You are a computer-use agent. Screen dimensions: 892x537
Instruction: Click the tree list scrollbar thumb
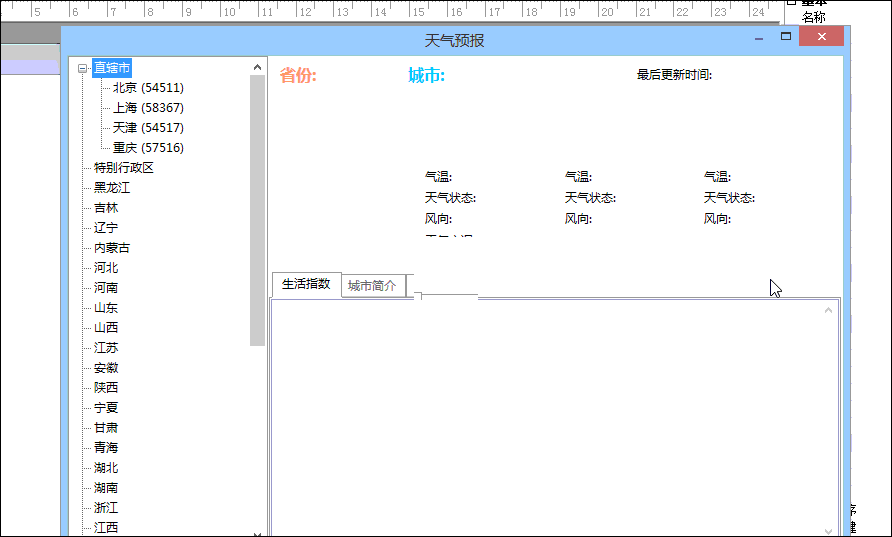(x=257, y=210)
